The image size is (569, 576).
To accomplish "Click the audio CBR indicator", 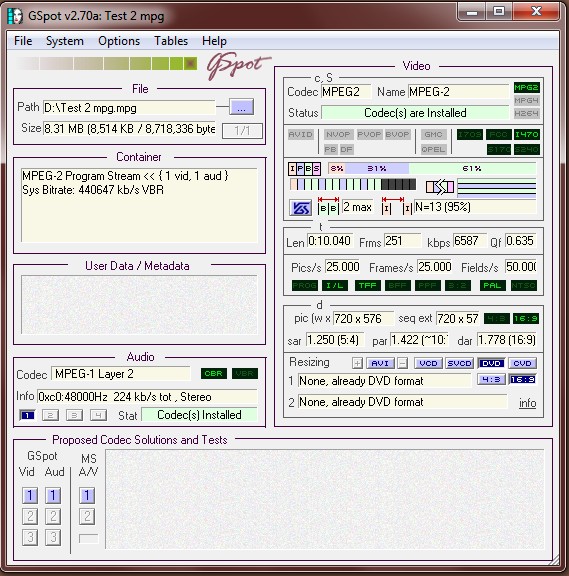I will click(x=214, y=374).
